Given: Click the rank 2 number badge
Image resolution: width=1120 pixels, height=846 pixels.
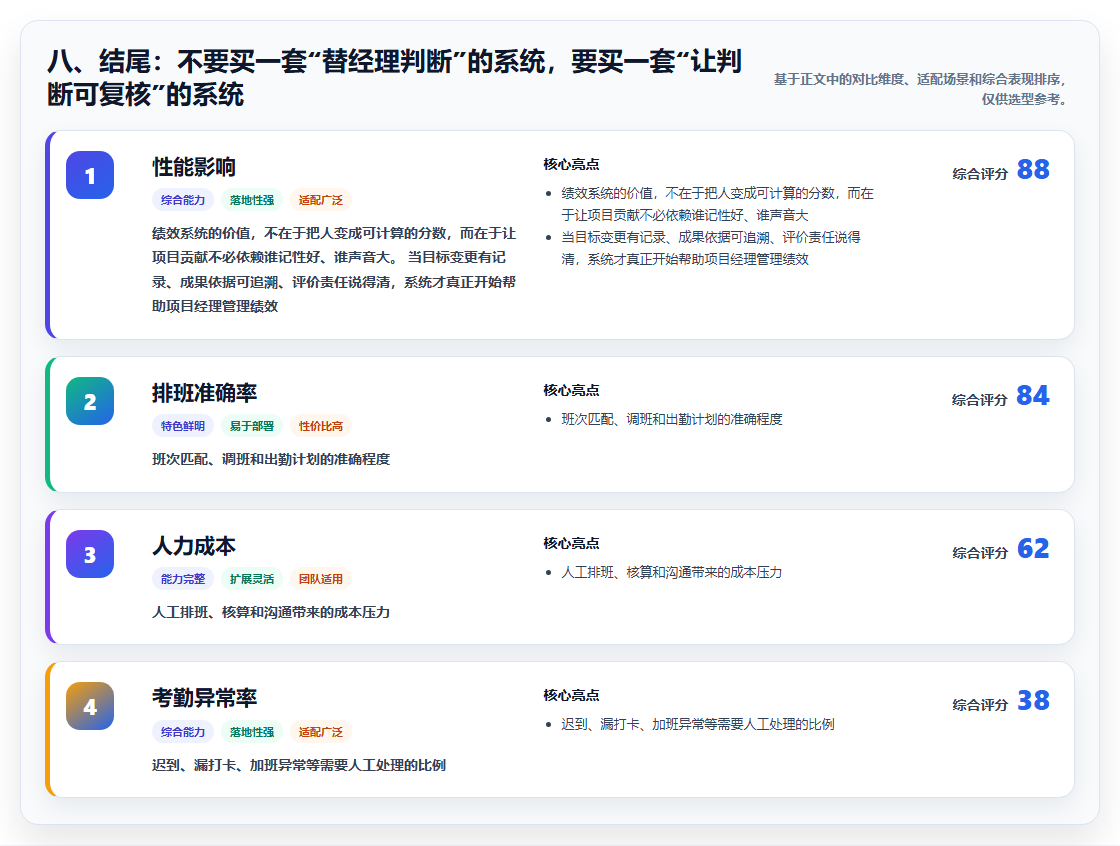Looking at the screenshot, I should [x=90, y=401].
